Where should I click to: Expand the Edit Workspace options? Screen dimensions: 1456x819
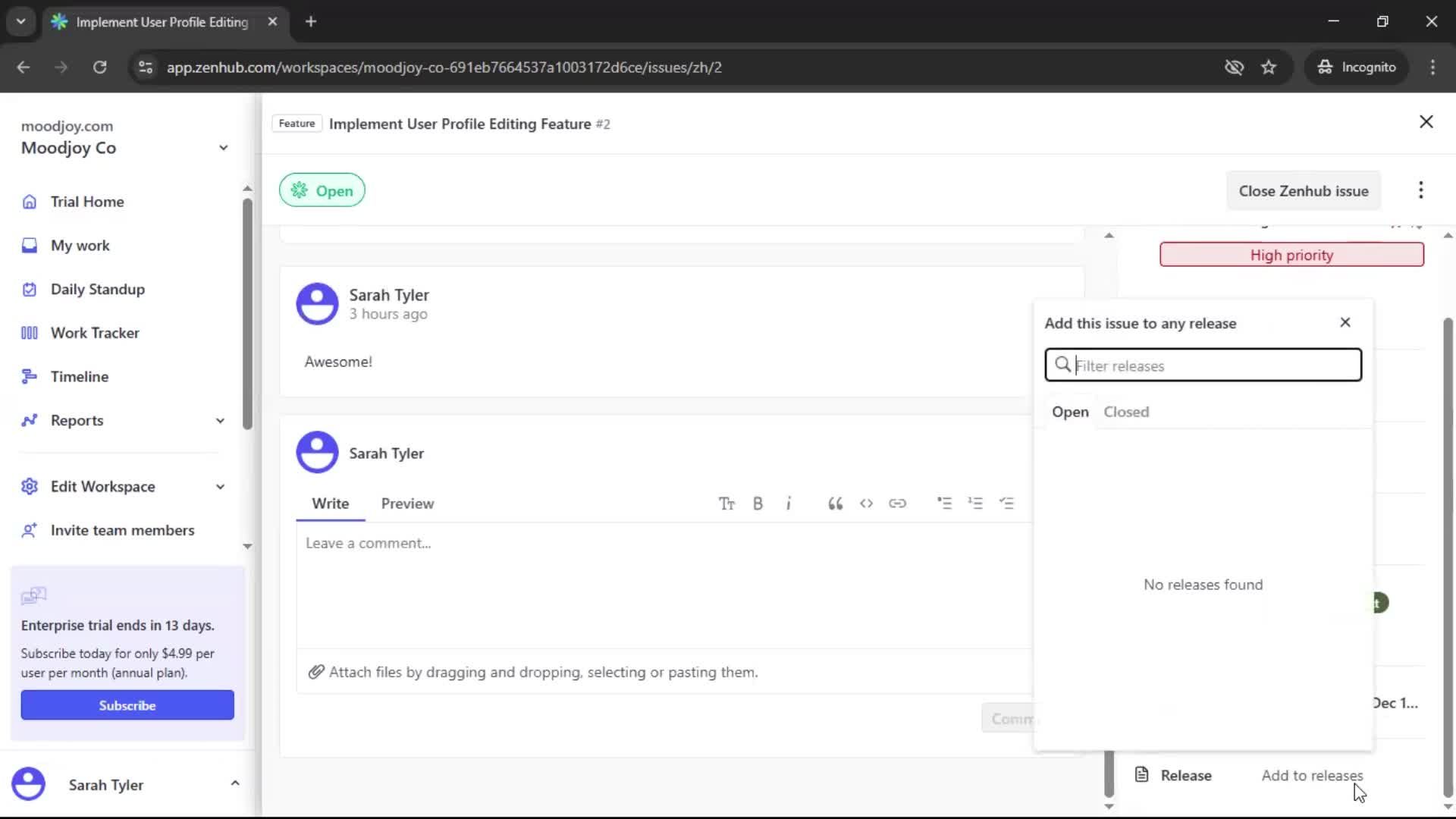tap(219, 486)
